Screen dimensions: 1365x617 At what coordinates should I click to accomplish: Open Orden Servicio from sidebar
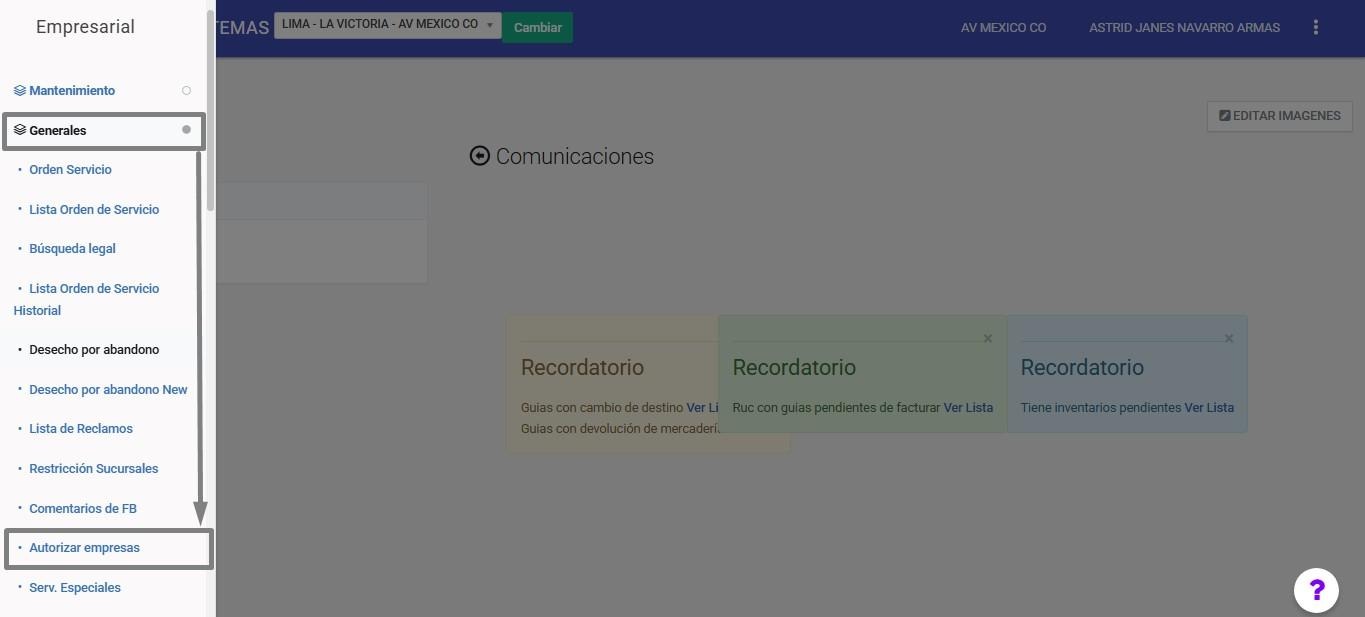tap(70, 170)
